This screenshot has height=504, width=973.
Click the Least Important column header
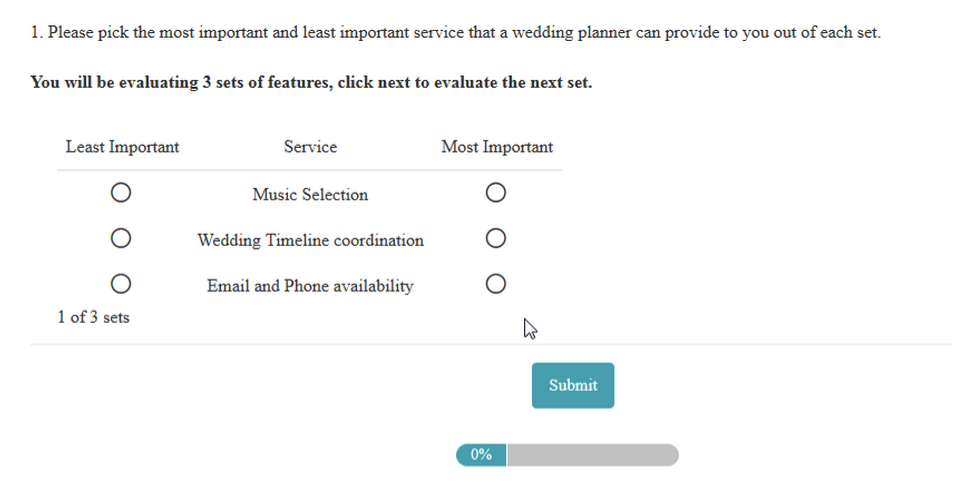122,147
